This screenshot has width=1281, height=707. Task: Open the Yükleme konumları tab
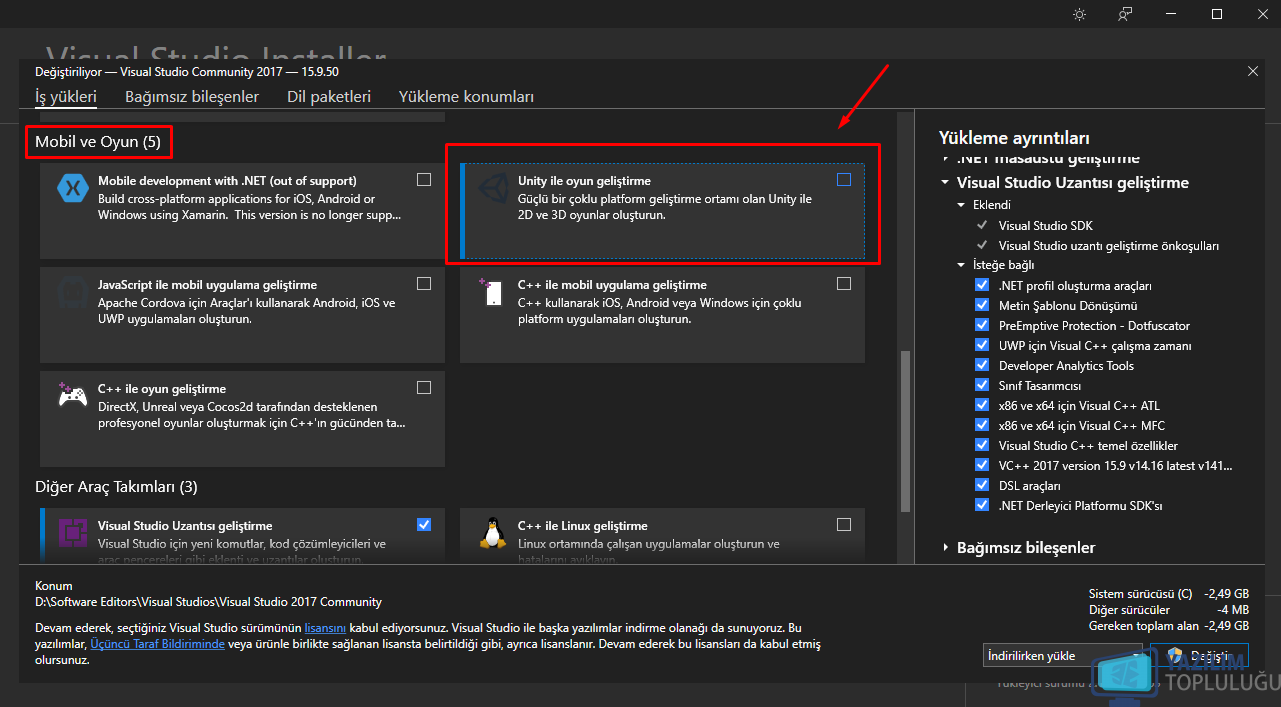[466, 97]
